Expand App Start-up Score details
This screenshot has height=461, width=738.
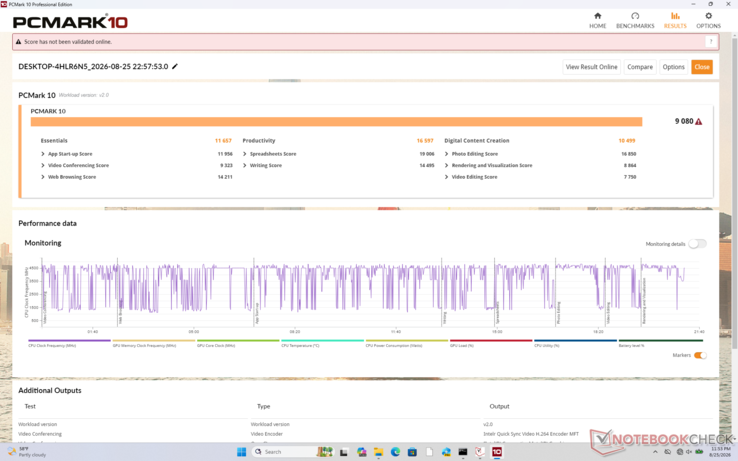pos(43,154)
